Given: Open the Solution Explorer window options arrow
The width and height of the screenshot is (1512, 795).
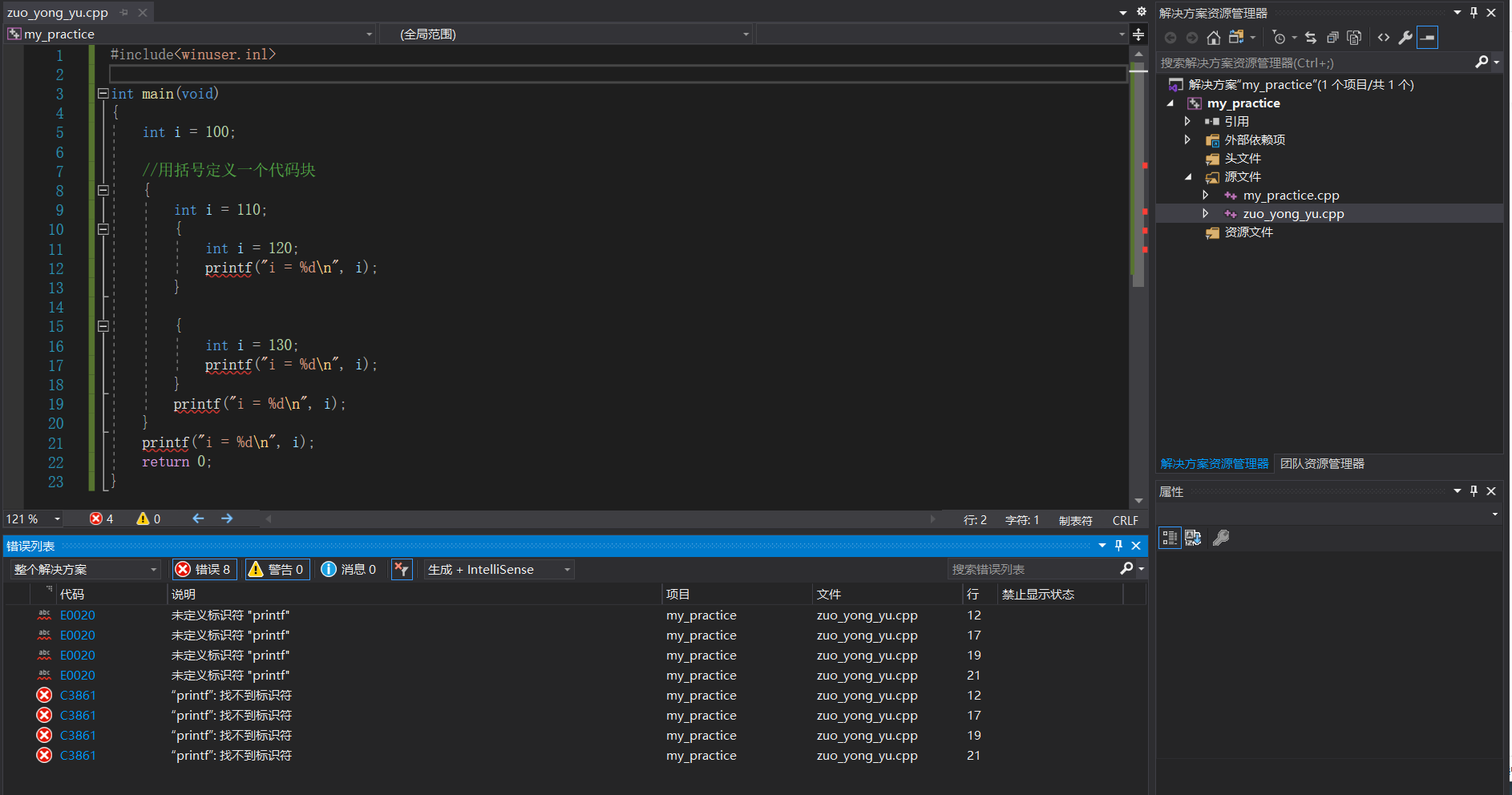Looking at the screenshot, I should click(x=1457, y=13).
